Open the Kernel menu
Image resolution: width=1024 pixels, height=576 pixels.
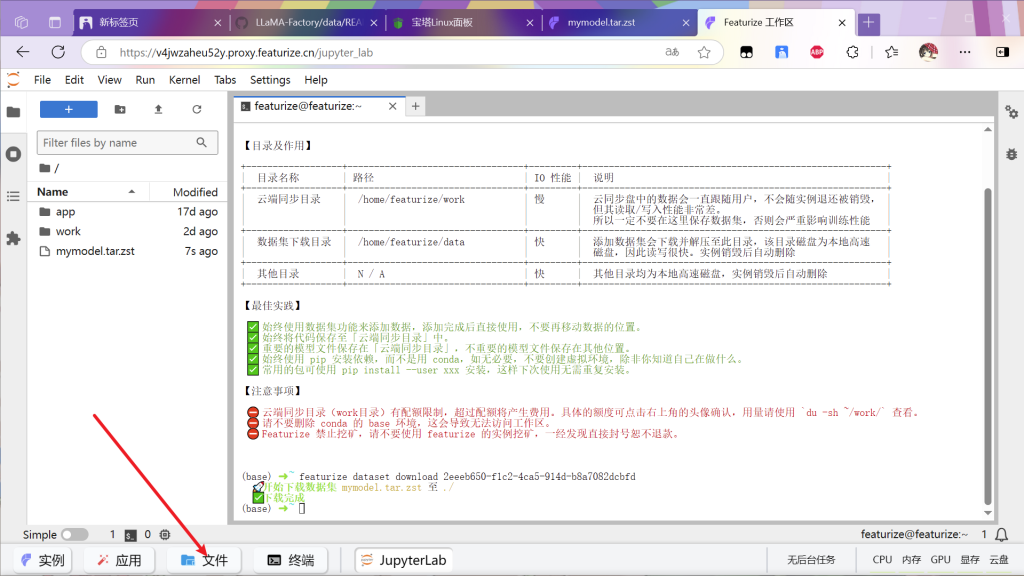tap(184, 80)
